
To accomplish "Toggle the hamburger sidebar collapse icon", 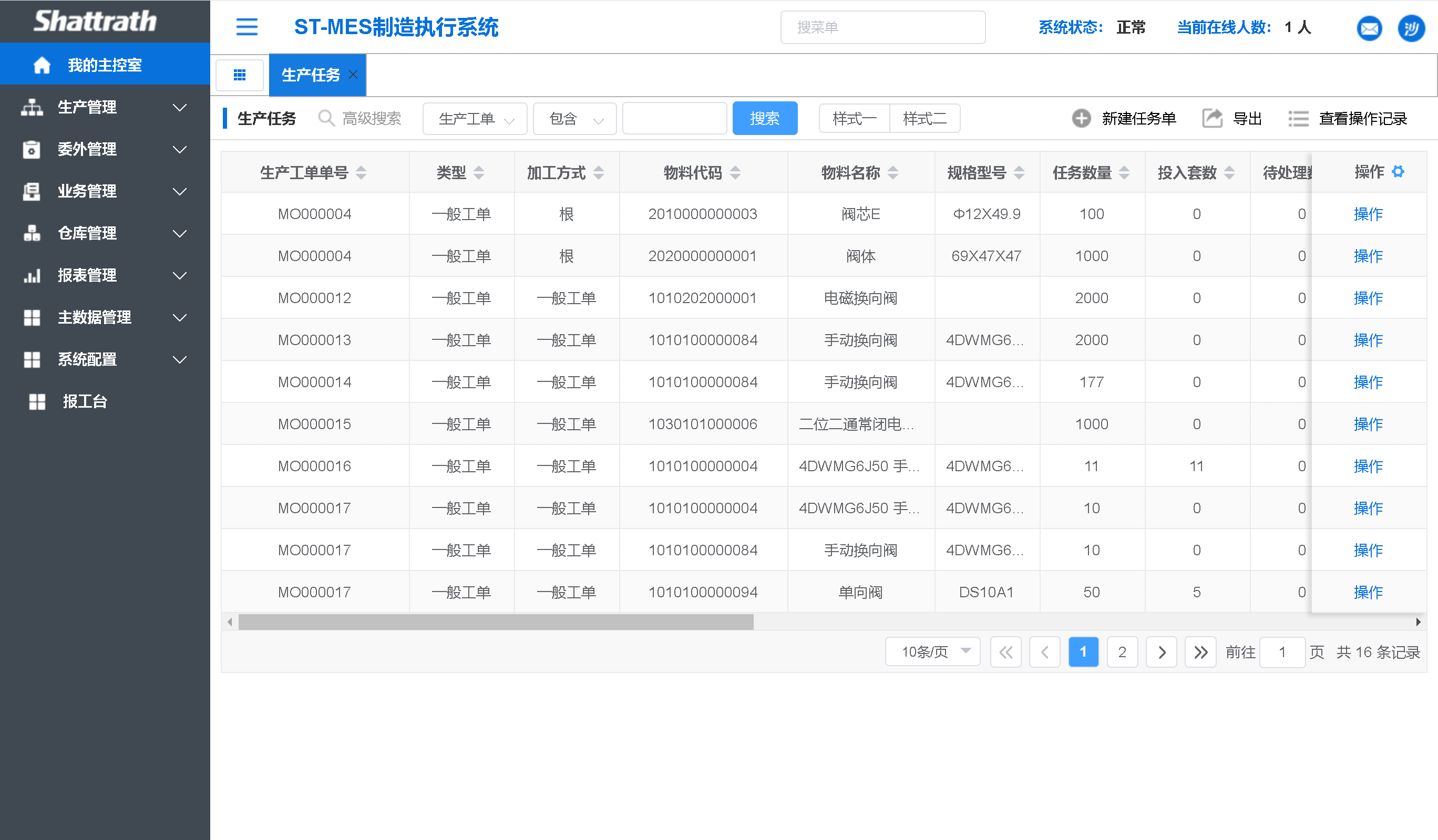I will 246,27.
